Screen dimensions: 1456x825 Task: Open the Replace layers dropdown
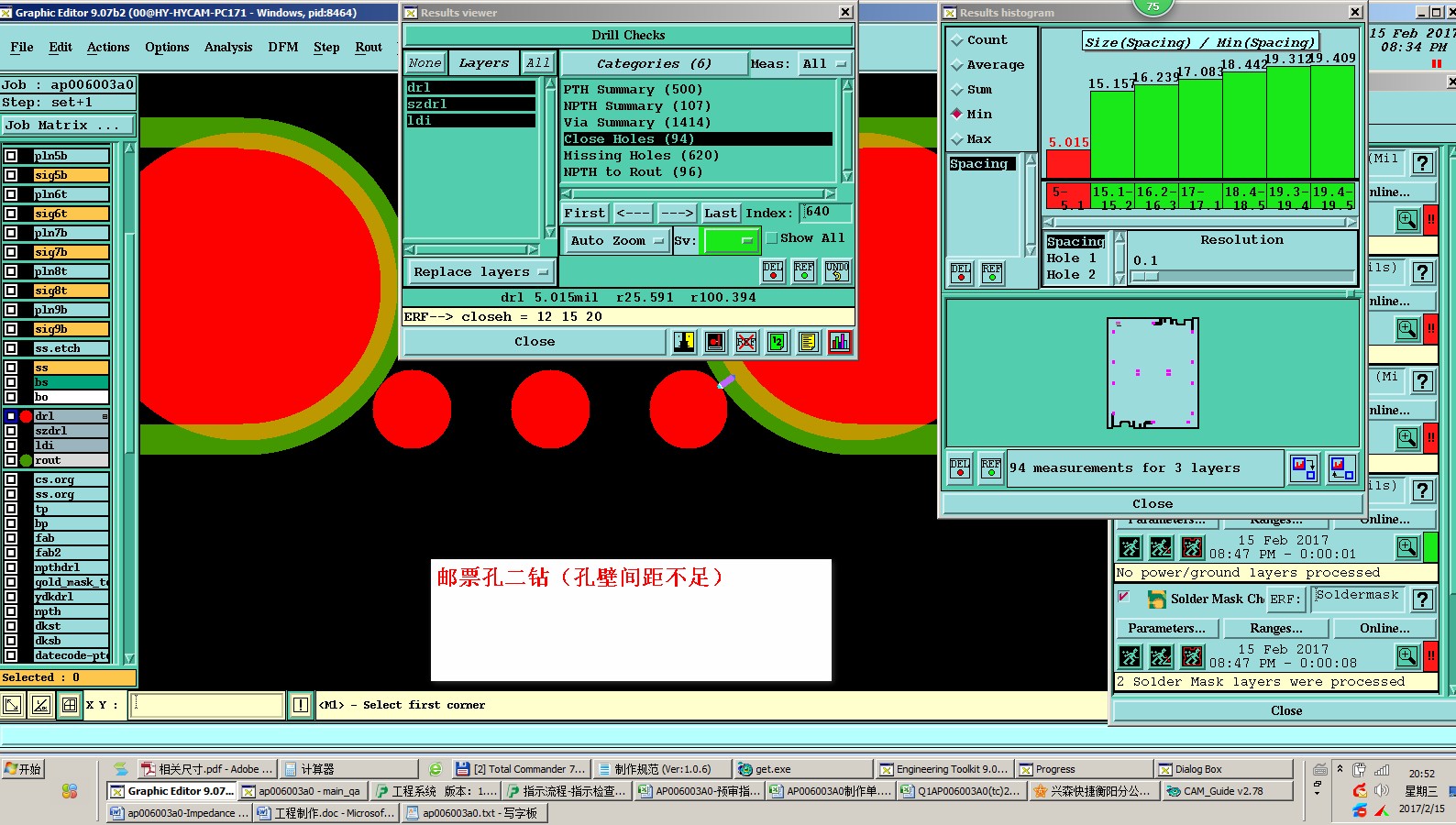[480, 272]
